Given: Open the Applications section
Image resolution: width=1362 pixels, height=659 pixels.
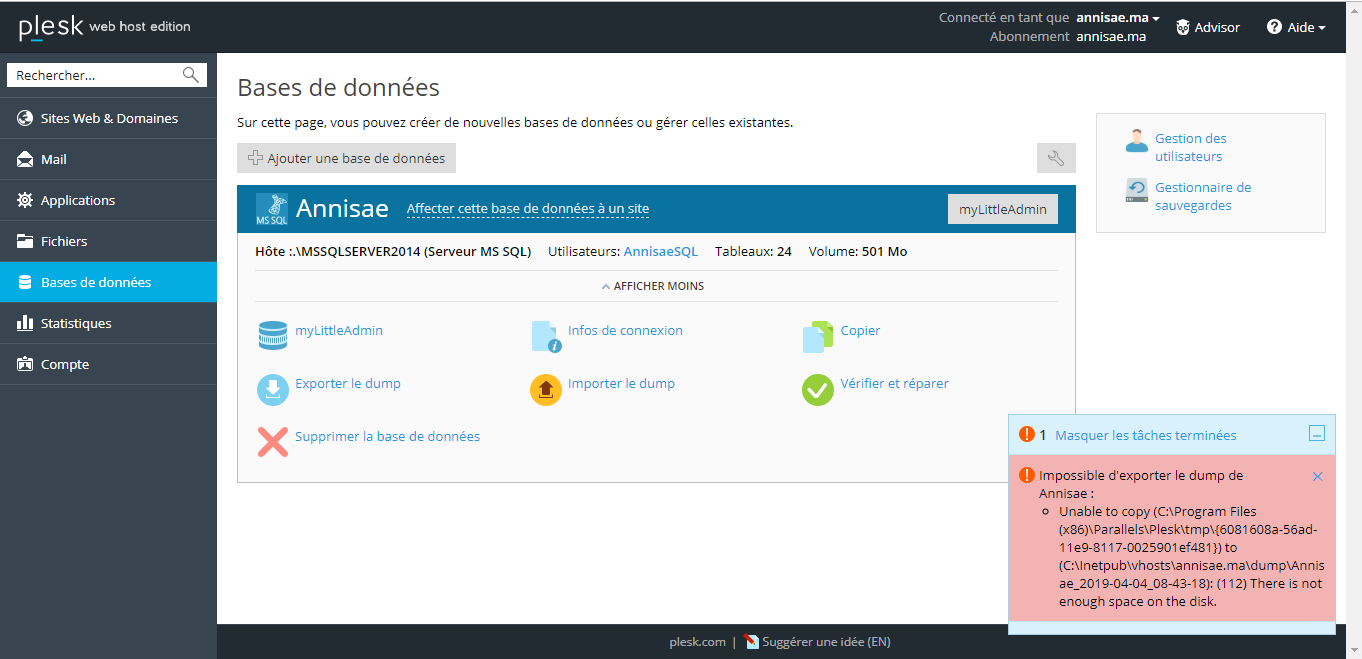Looking at the screenshot, I should pyautogui.click(x=108, y=200).
